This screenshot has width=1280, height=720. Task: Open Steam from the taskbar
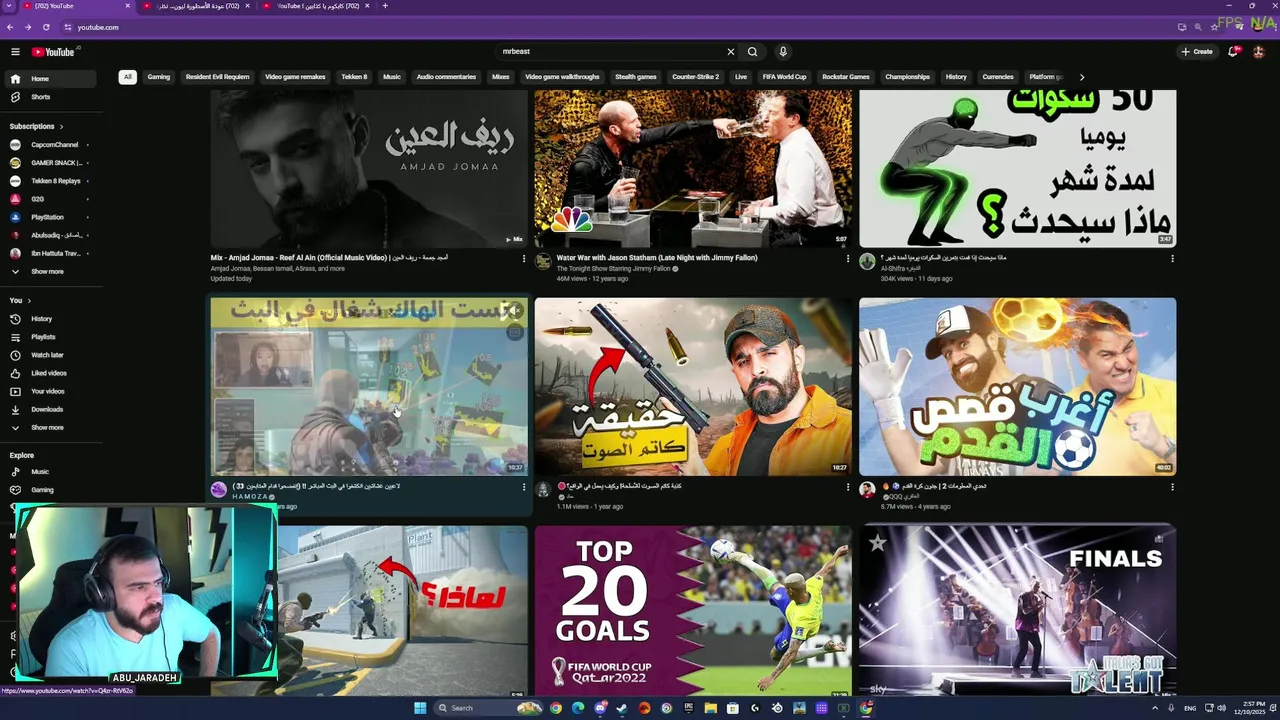(622, 708)
